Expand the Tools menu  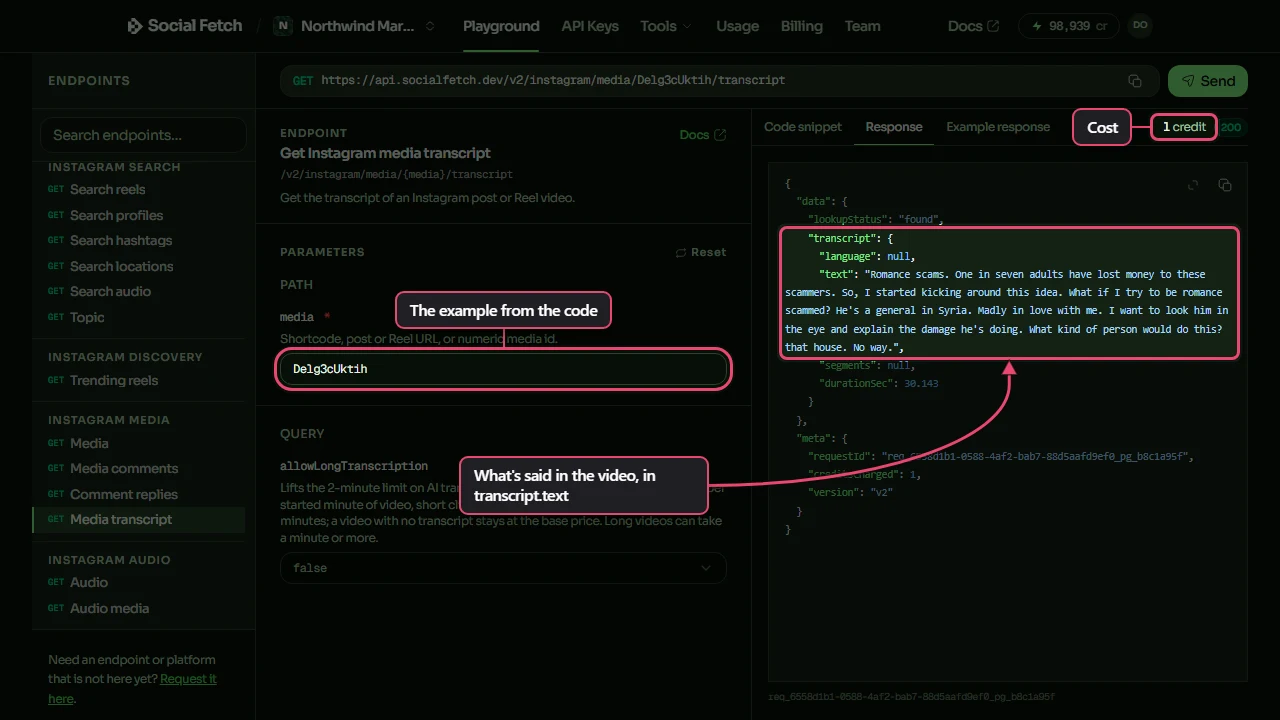tap(666, 26)
